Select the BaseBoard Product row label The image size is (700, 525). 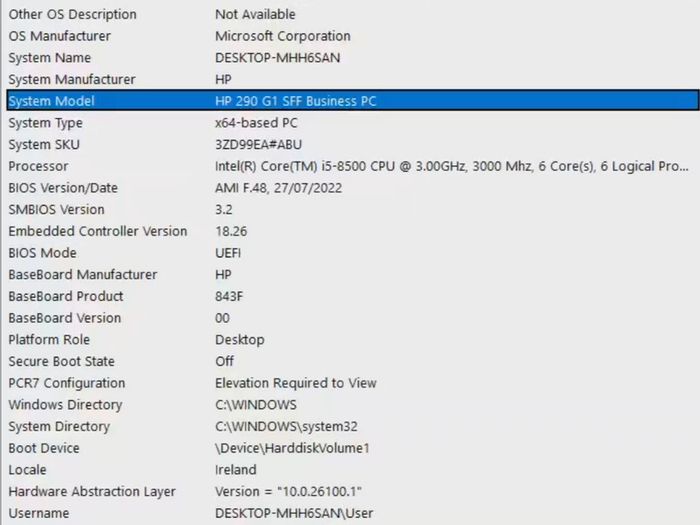66,296
